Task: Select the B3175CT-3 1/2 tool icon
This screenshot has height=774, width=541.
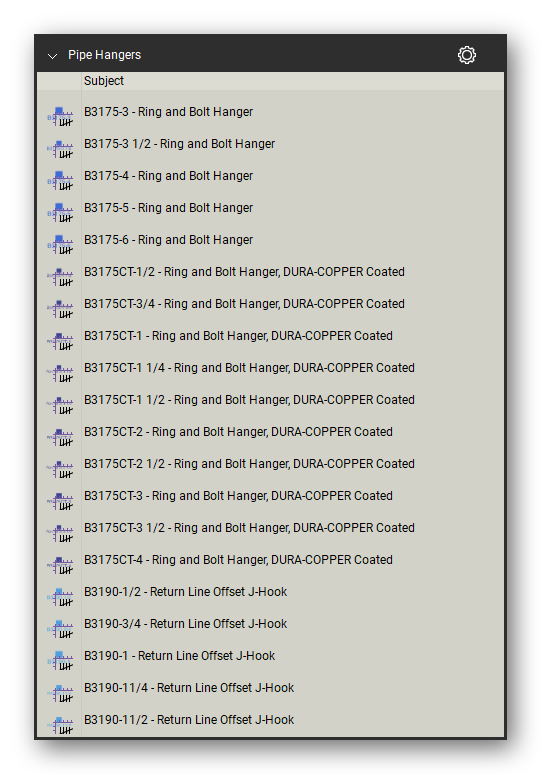Action: coord(60,533)
